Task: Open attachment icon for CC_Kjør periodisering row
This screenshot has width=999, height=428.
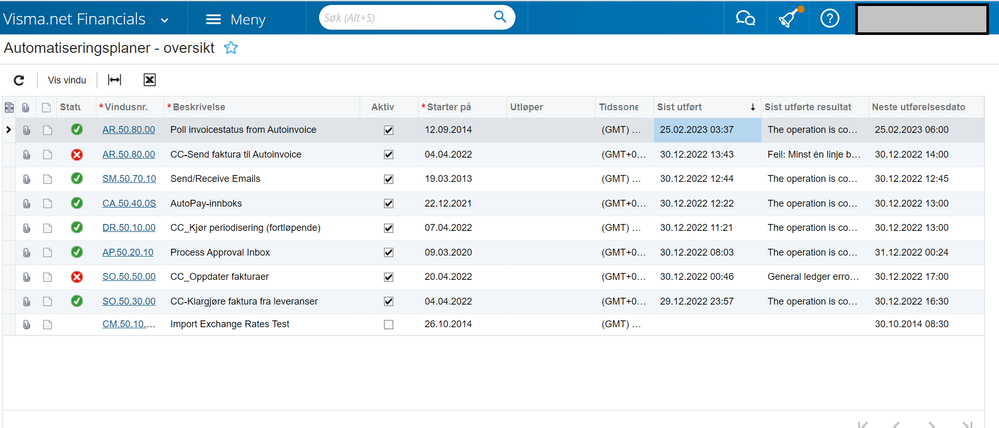Action: (26, 228)
